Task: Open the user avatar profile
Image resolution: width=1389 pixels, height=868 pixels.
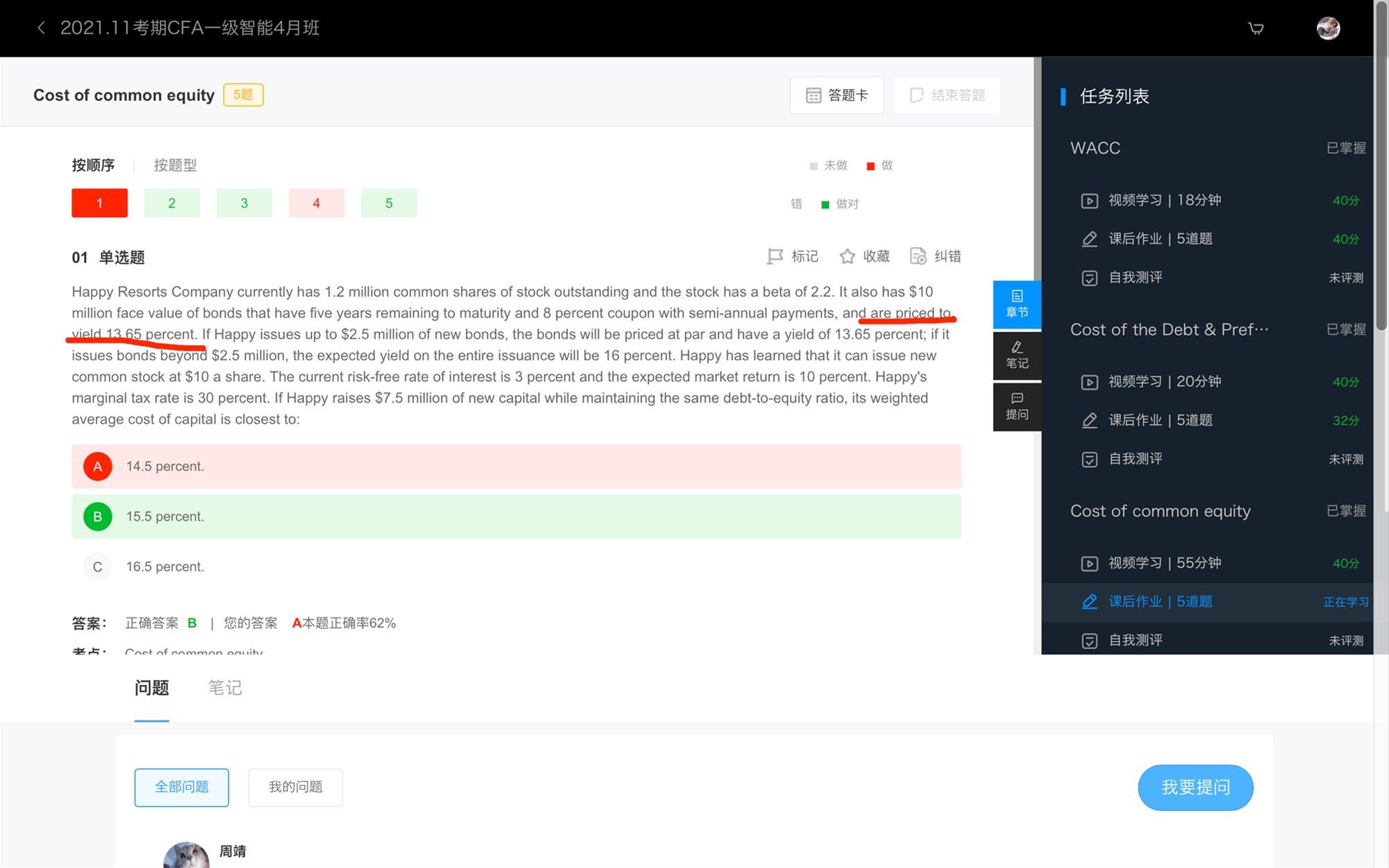Action: click(1327, 28)
